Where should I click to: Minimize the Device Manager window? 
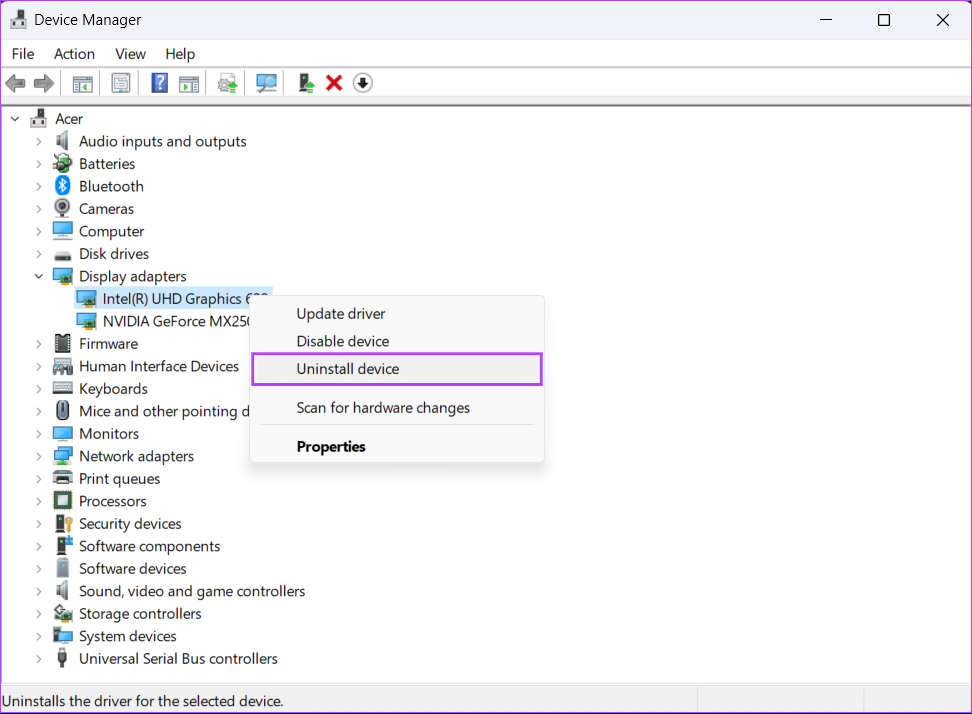click(x=826, y=20)
